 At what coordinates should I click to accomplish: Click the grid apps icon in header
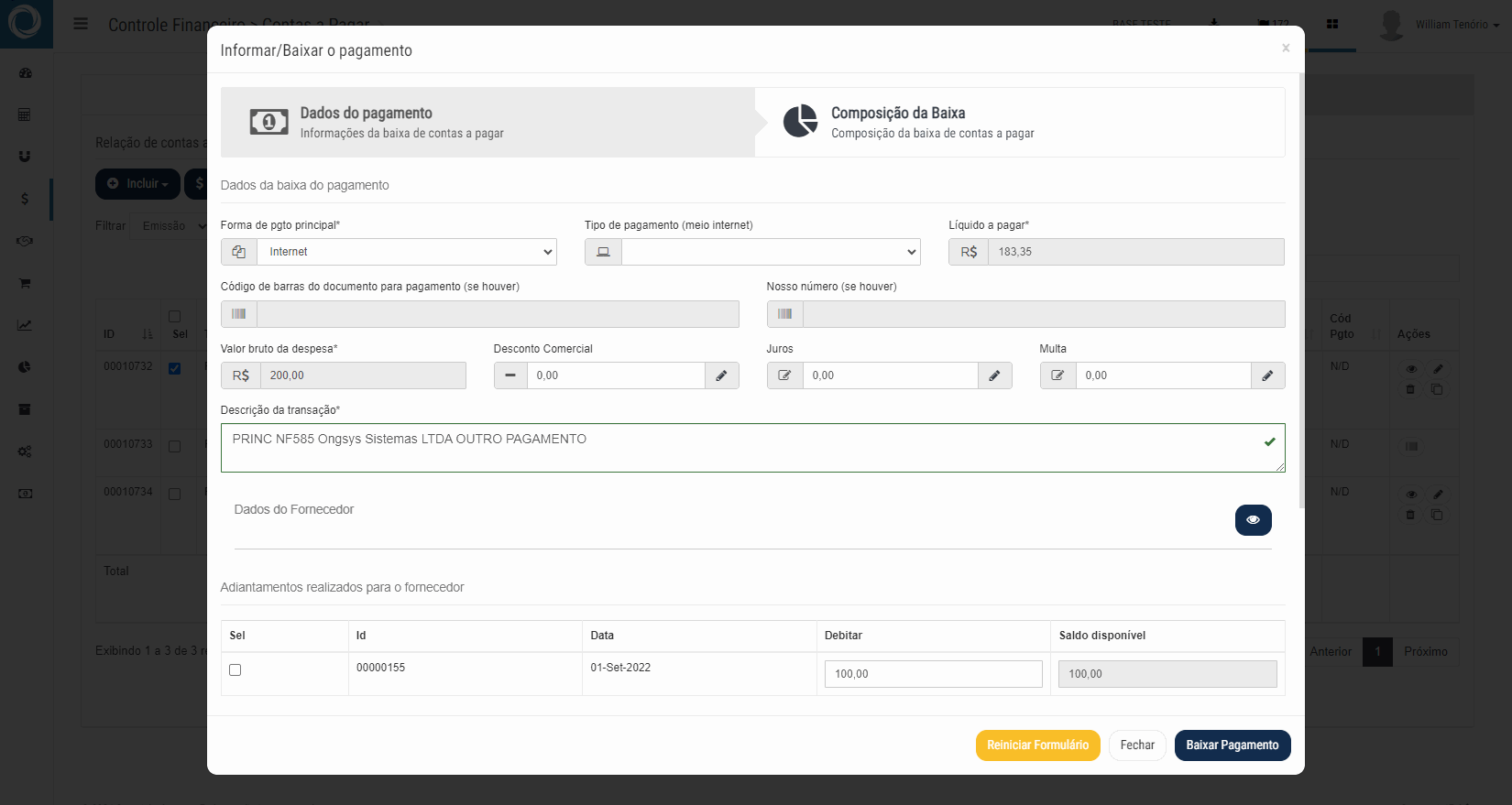point(1332,24)
